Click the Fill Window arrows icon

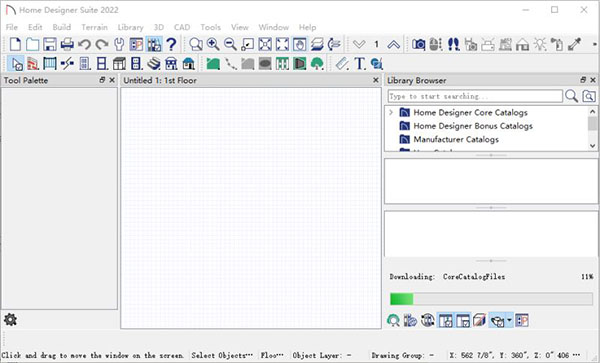(282, 44)
